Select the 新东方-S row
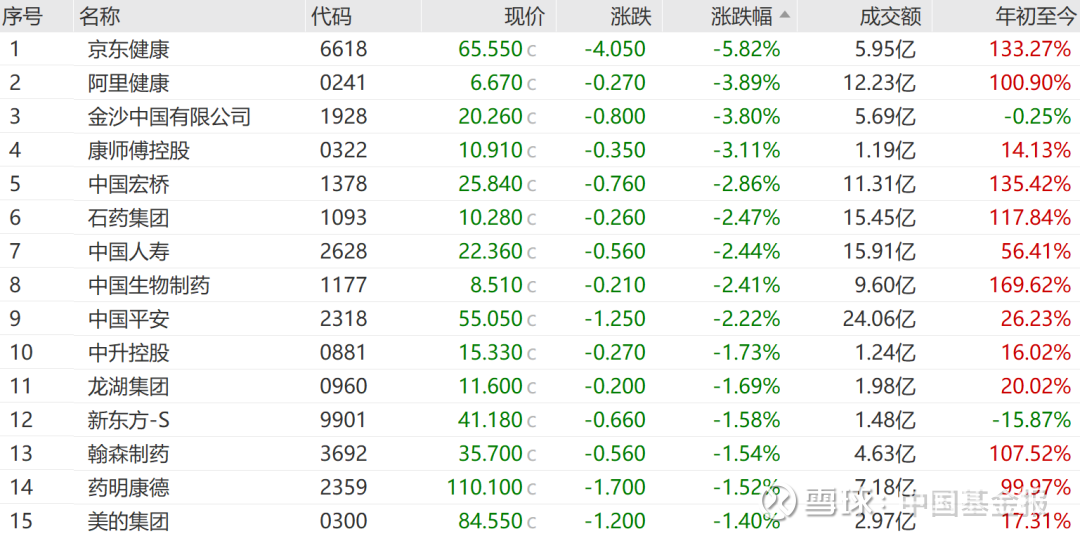 tap(130, 420)
